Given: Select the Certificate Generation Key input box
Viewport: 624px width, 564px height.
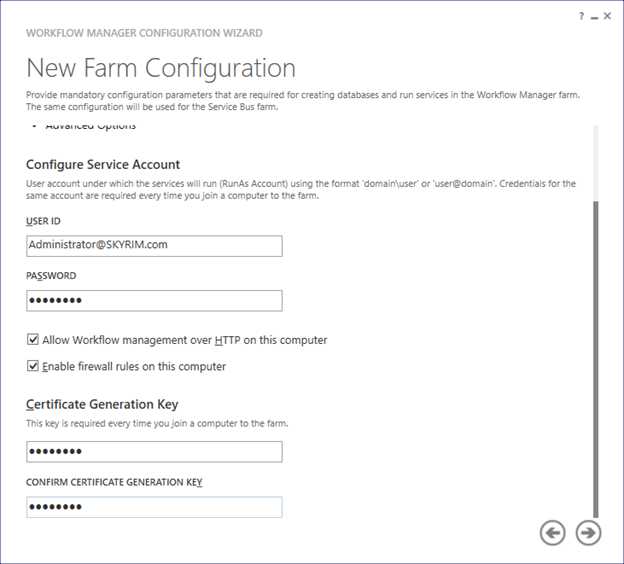Looking at the screenshot, I should (154, 451).
